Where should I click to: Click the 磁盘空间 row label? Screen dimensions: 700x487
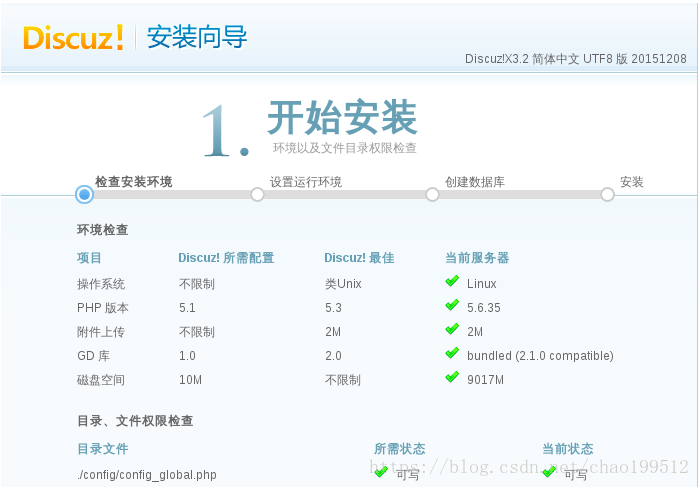[x=101, y=380]
